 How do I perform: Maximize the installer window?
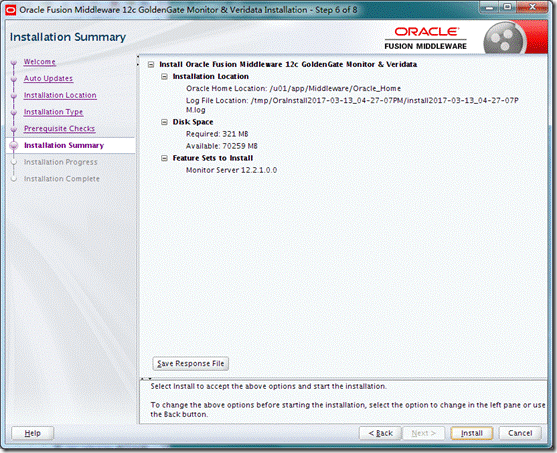508,7
